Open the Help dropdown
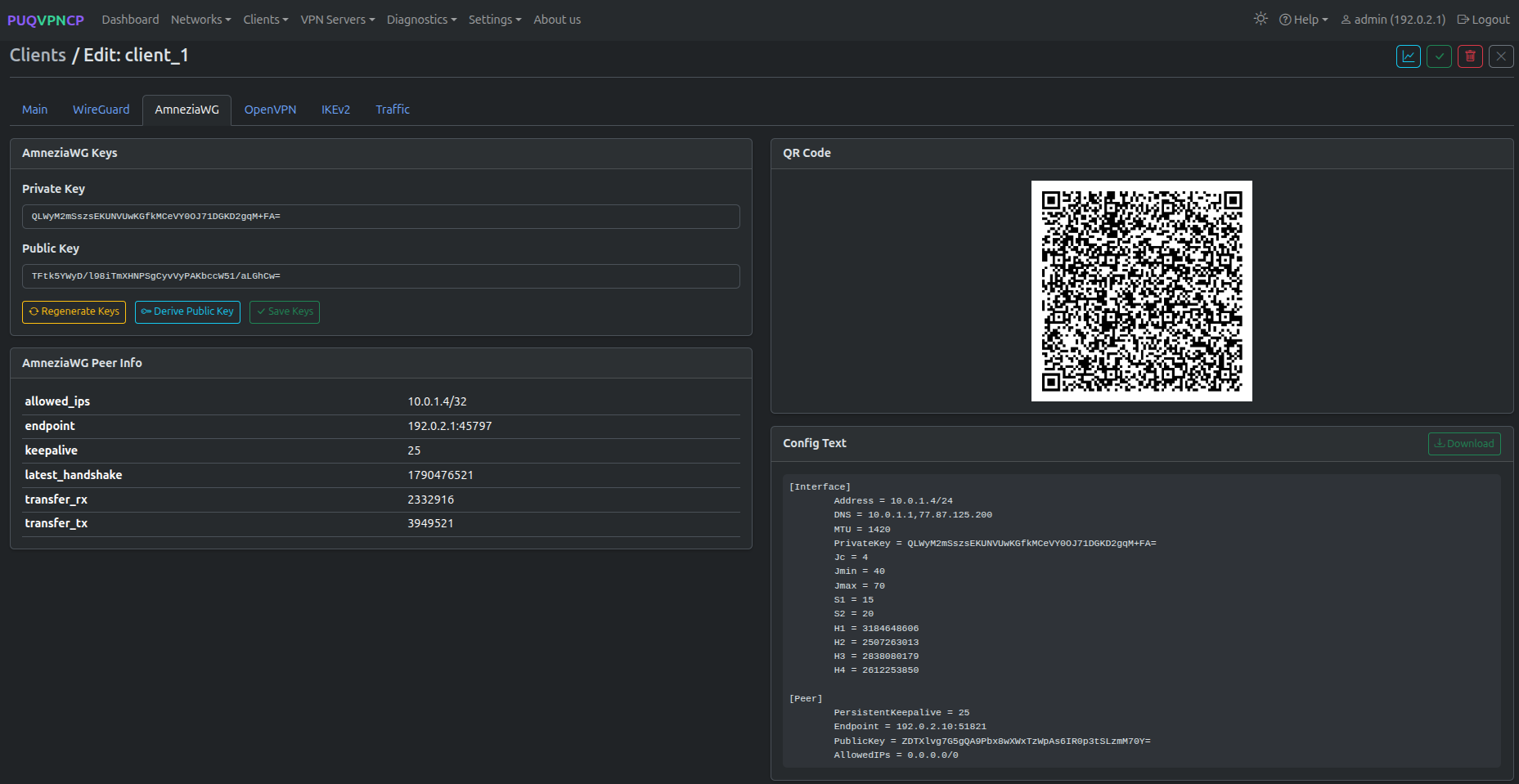1519x784 pixels. pyautogui.click(x=1304, y=20)
